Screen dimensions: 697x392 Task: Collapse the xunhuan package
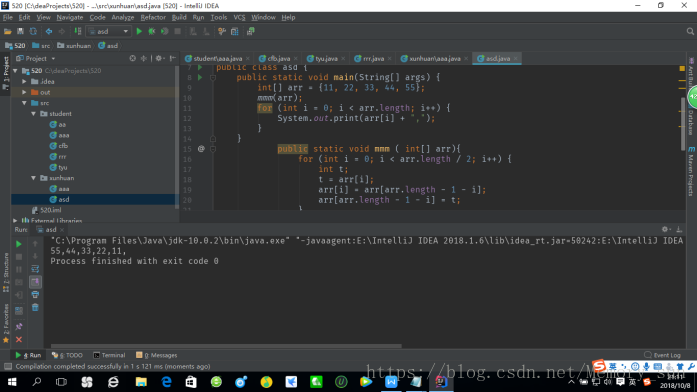click(x=34, y=178)
